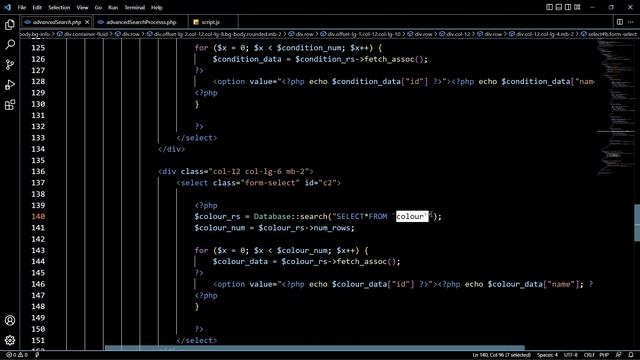Open the Explorer view in the activity bar

10,25
